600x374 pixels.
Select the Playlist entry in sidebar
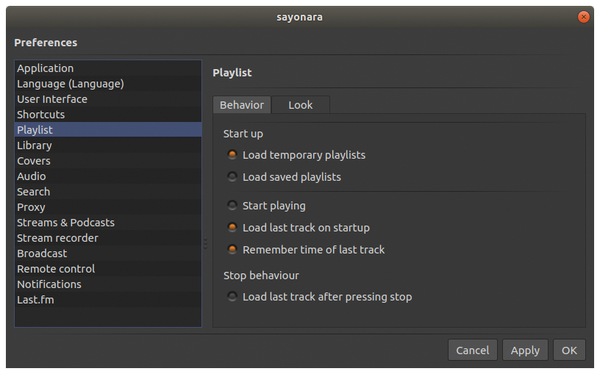click(x=108, y=130)
